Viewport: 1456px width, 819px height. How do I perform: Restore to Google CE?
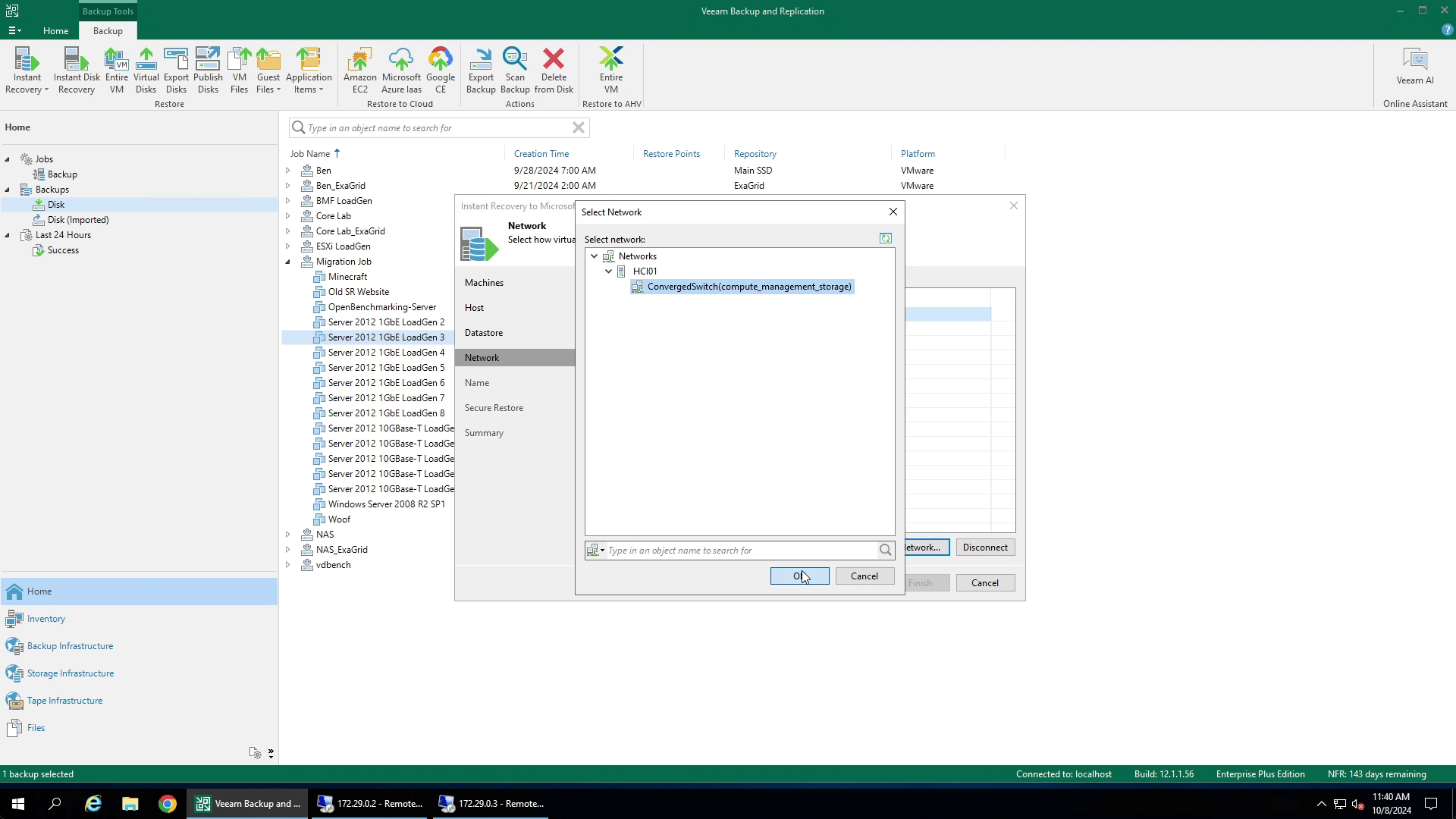tap(441, 70)
